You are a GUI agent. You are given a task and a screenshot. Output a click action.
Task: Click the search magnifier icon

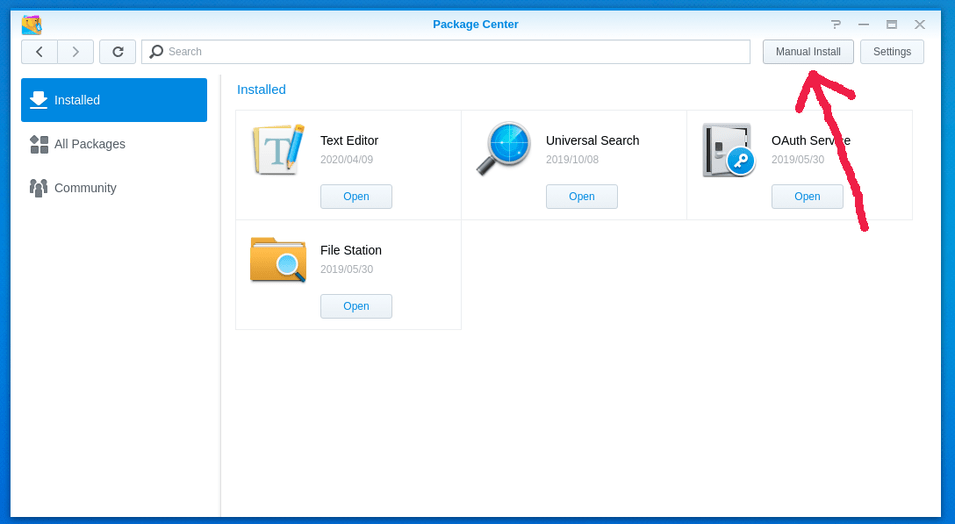(x=157, y=51)
